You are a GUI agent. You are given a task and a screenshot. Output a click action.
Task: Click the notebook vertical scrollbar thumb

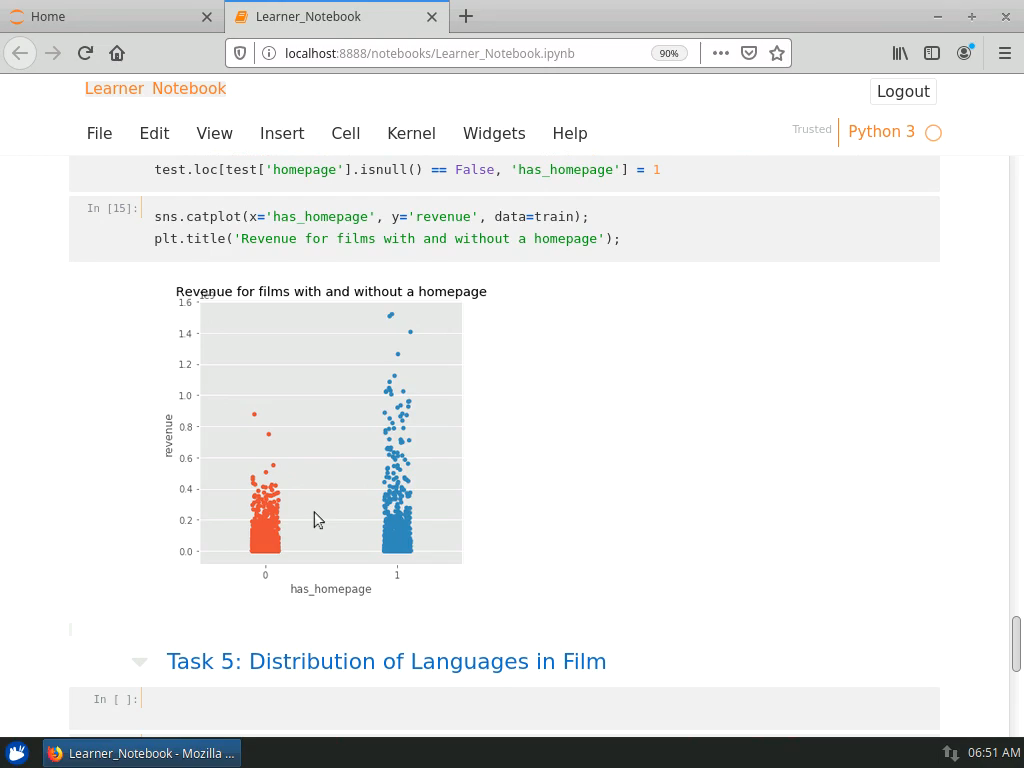[1016, 644]
